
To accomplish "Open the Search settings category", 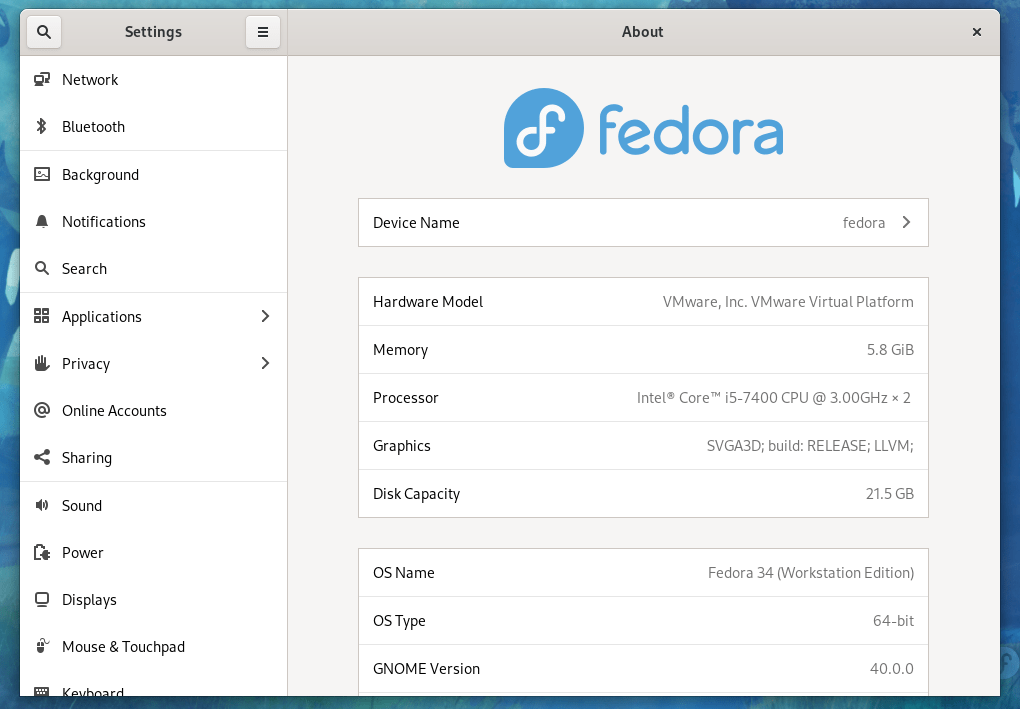I will (x=84, y=268).
